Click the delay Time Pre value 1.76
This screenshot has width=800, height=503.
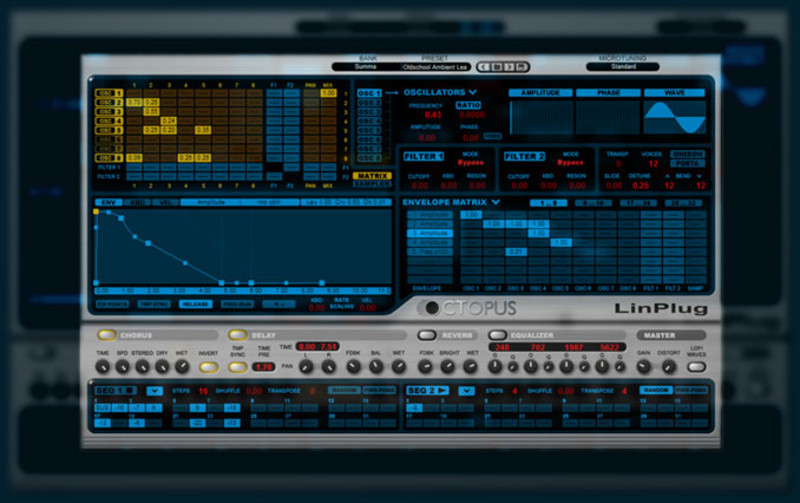(x=263, y=367)
